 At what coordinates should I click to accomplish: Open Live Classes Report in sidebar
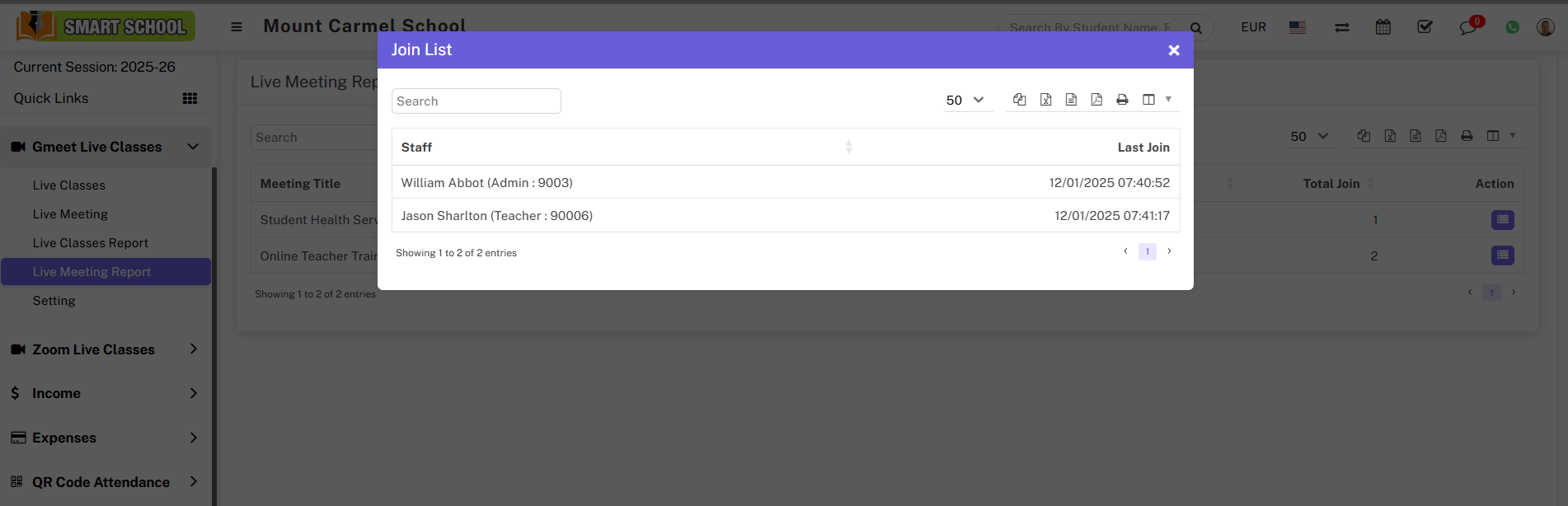click(x=91, y=243)
